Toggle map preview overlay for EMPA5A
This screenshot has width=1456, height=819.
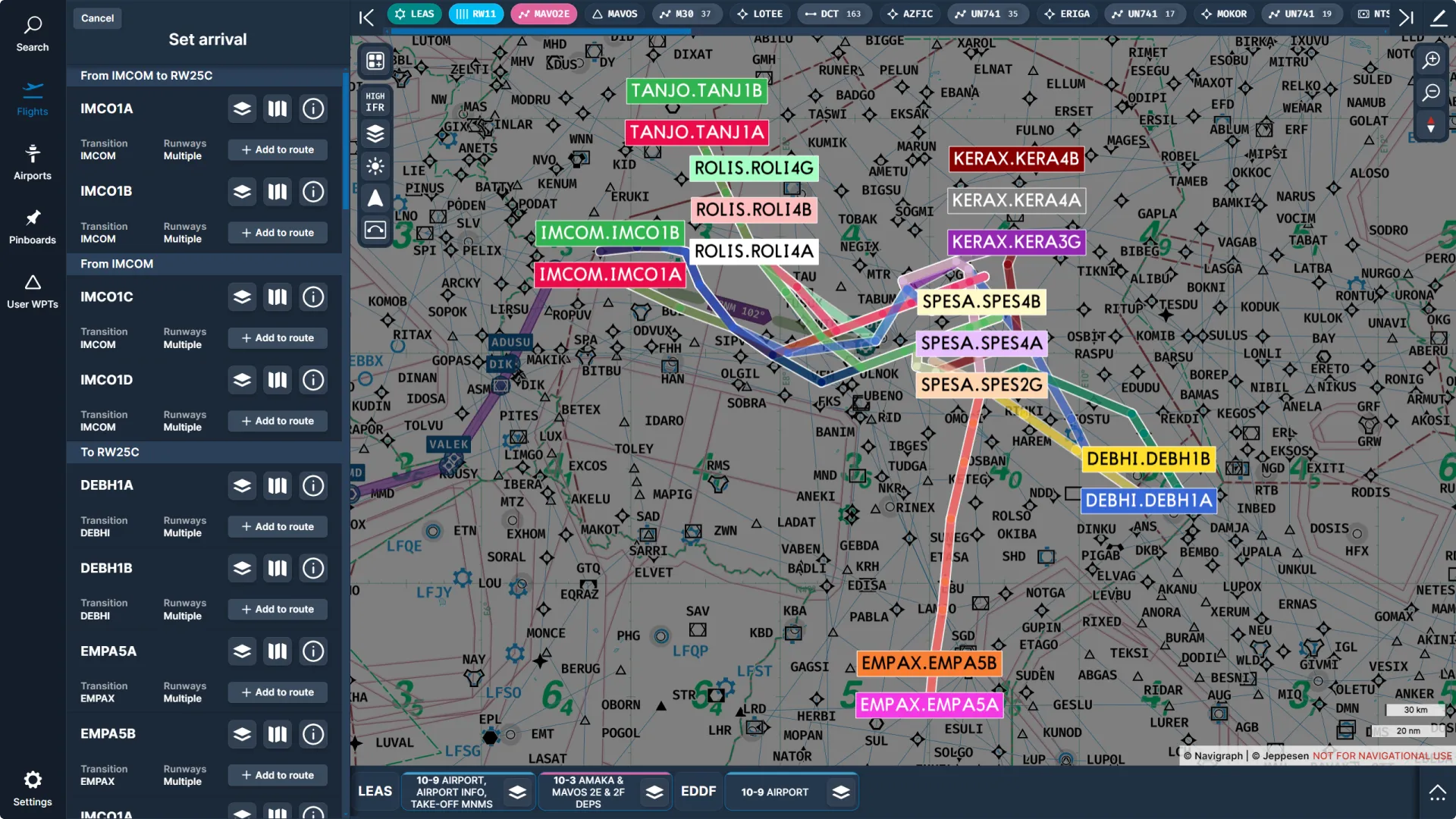(x=241, y=651)
